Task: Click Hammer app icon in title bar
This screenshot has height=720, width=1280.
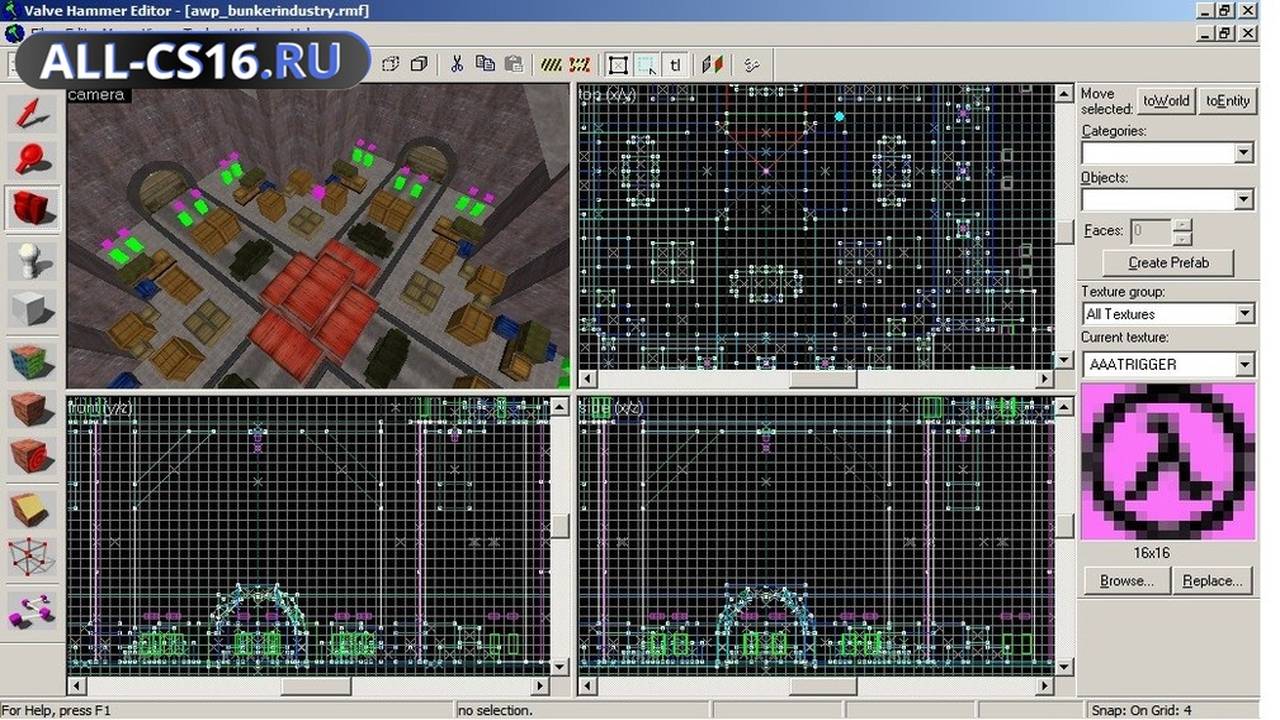Action: pos(14,11)
